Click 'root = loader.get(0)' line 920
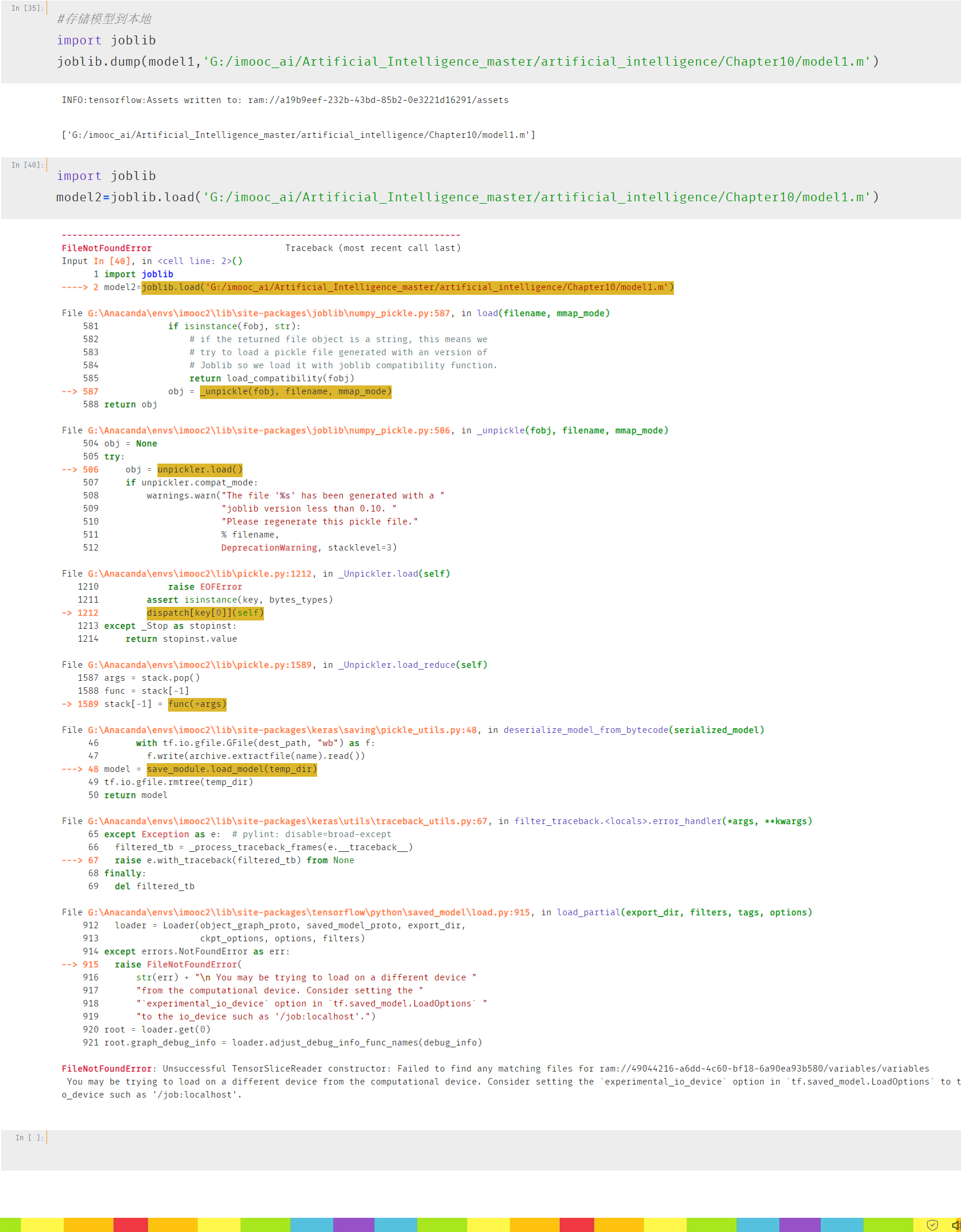This screenshot has width=961, height=1232. tap(157, 1030)
